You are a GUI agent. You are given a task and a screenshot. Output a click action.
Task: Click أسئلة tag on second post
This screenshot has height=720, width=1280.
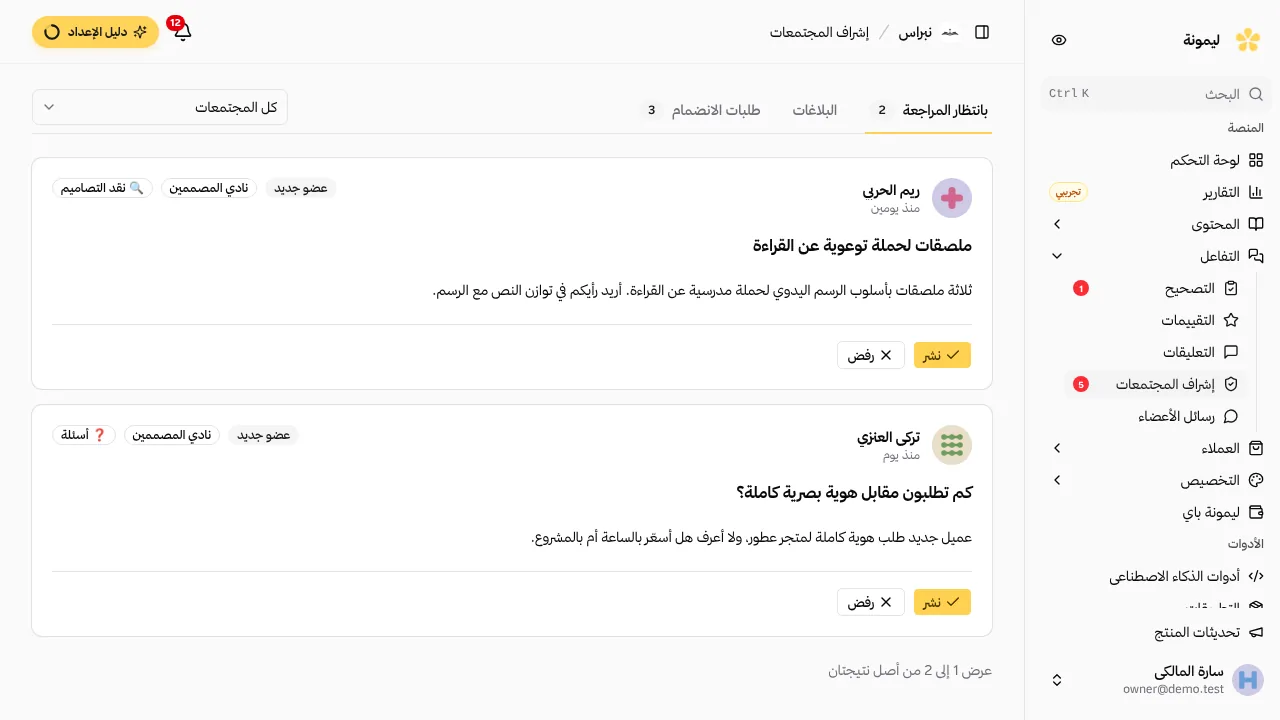(x=84, y=435)
